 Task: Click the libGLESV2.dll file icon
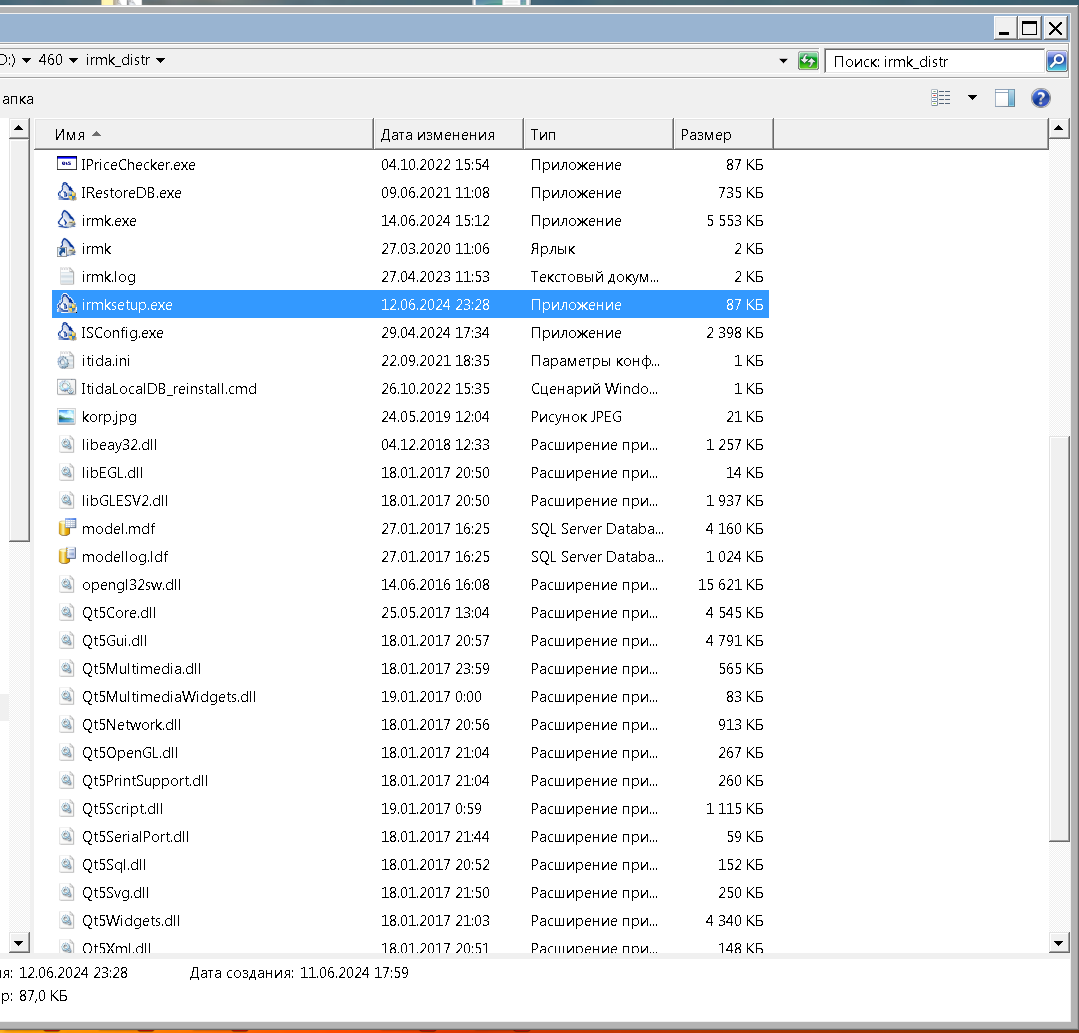pos(66,500)
